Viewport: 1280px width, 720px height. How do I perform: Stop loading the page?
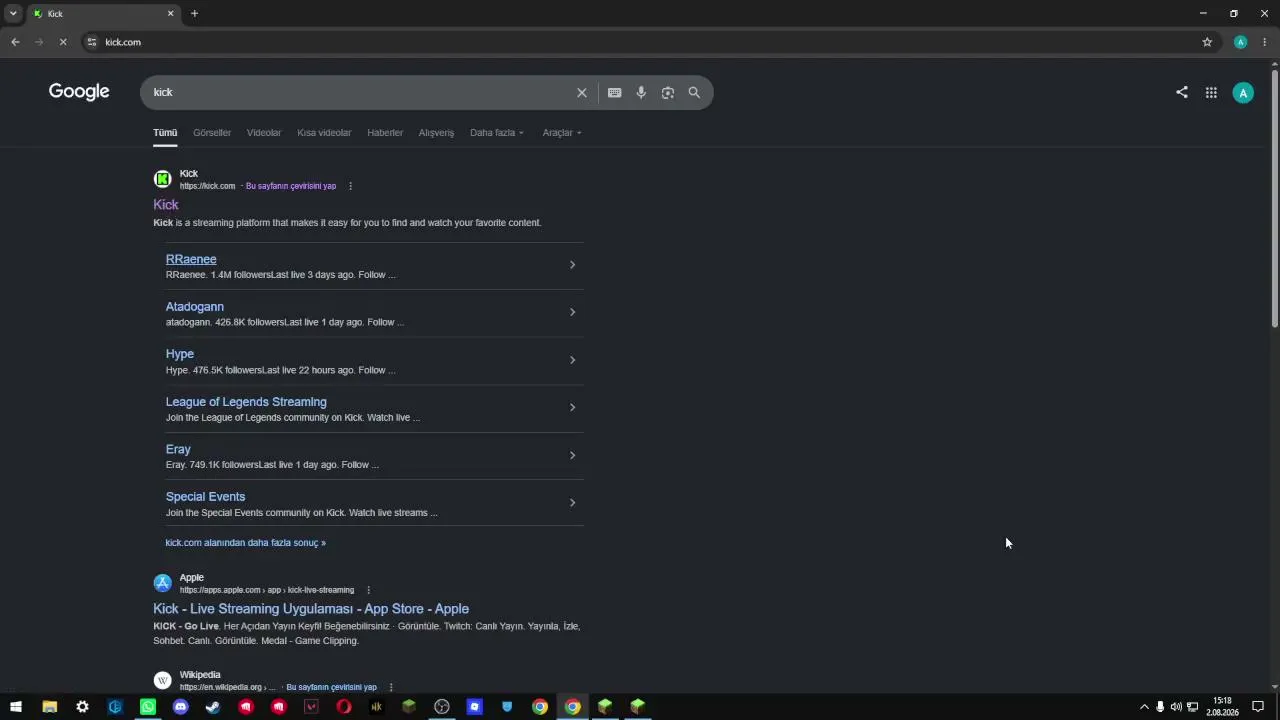tap(63, 42)
